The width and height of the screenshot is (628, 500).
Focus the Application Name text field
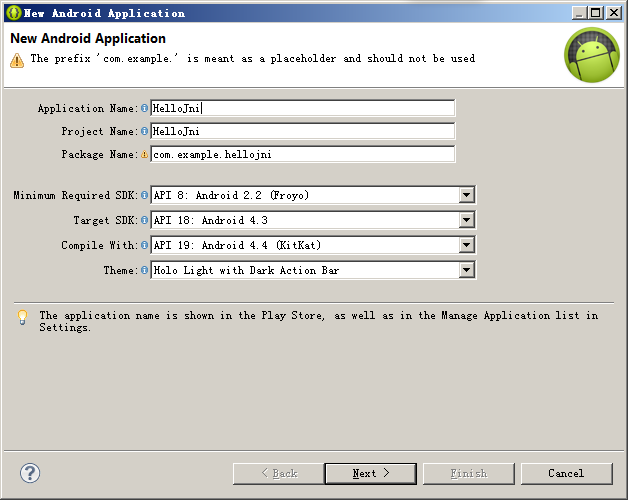coord(302,108)
